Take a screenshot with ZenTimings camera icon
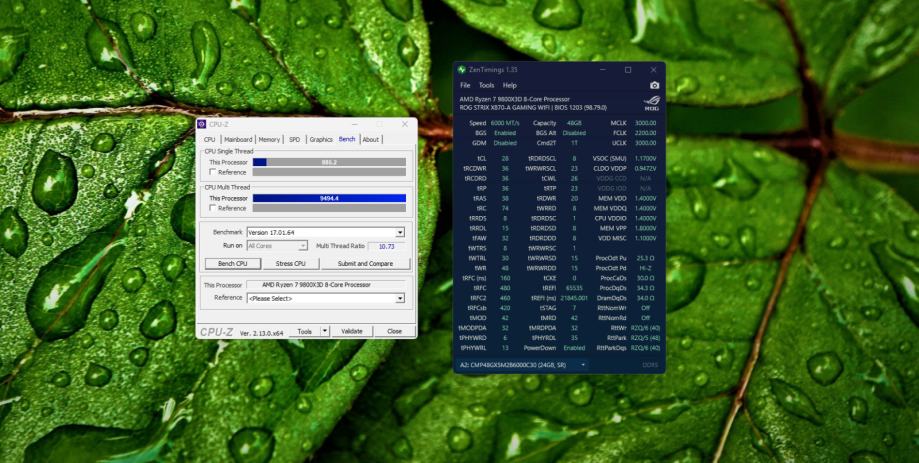Viewport: 919px width, 463px height. pyautogui.click(x=655, y=86)
